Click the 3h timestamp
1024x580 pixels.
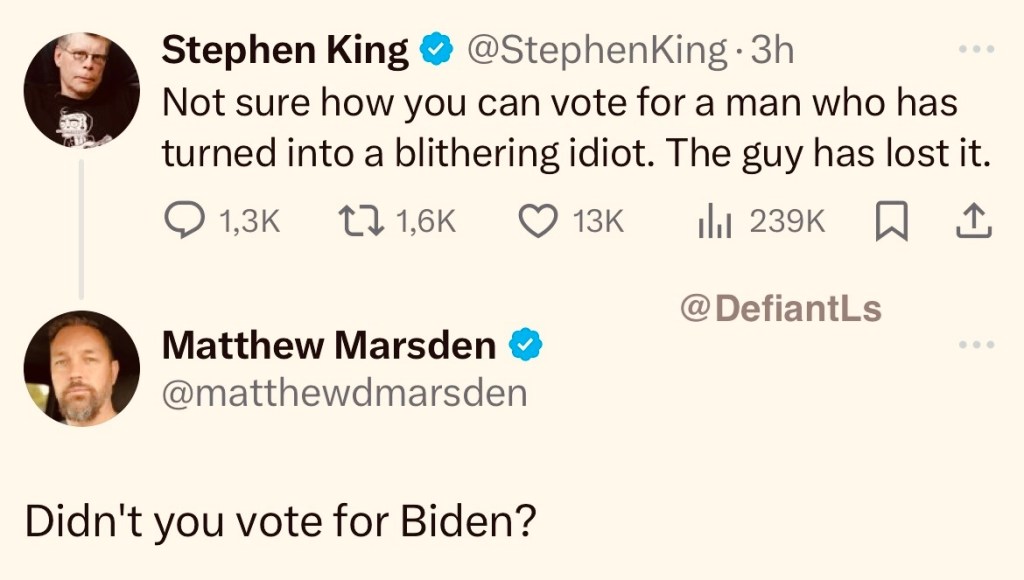point(773,49)
